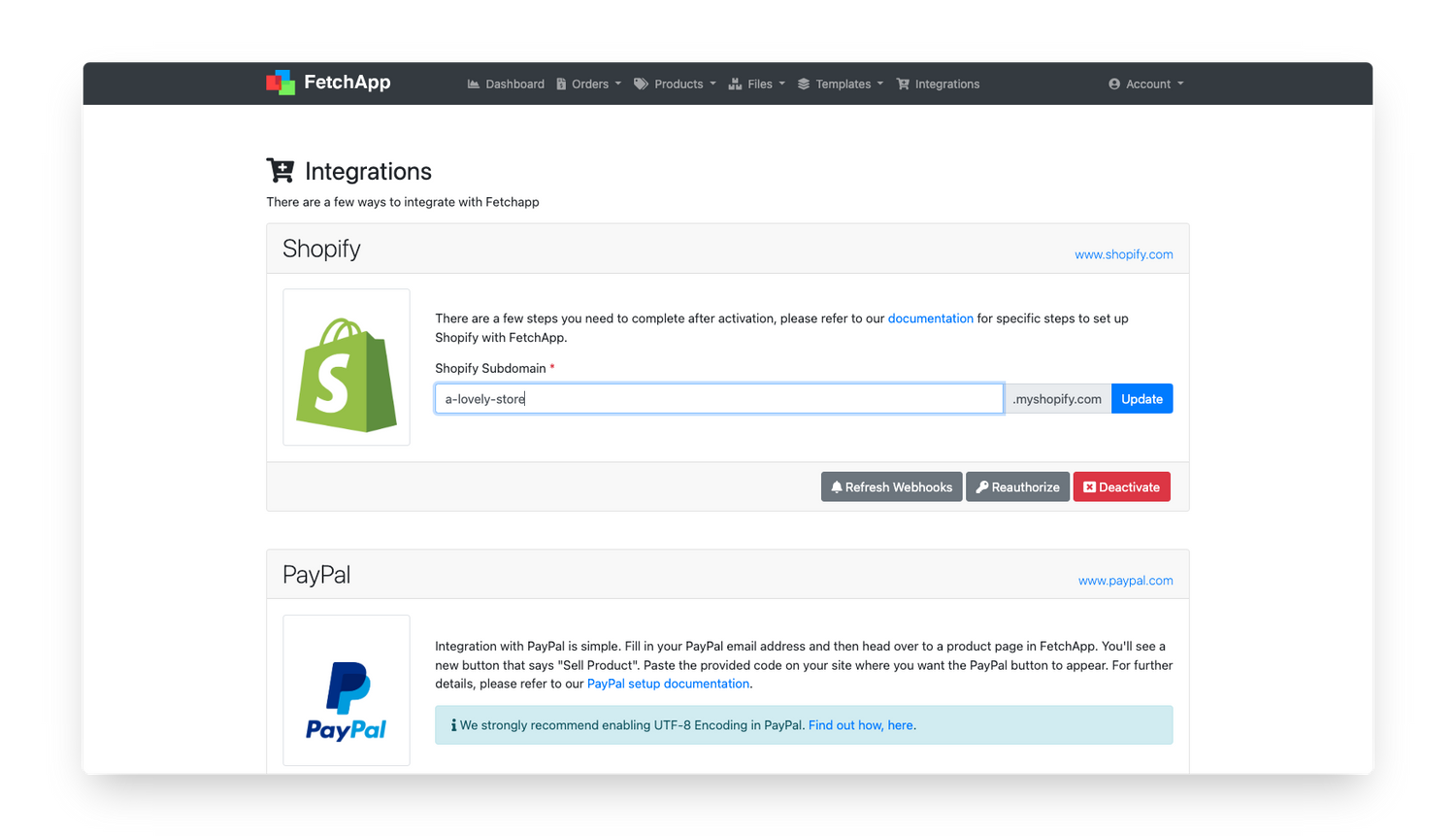Click the PayPal logo image

347,700
